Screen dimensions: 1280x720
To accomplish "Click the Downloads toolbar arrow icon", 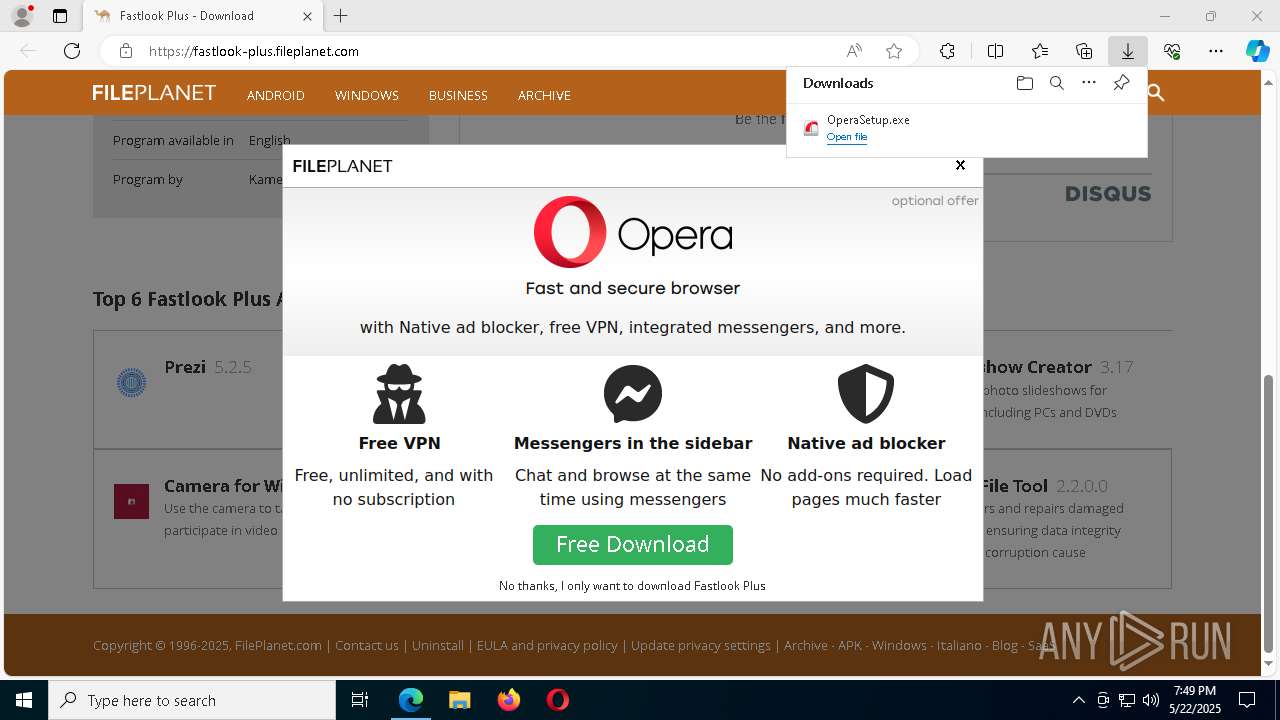I will (x=1127, y=51).
